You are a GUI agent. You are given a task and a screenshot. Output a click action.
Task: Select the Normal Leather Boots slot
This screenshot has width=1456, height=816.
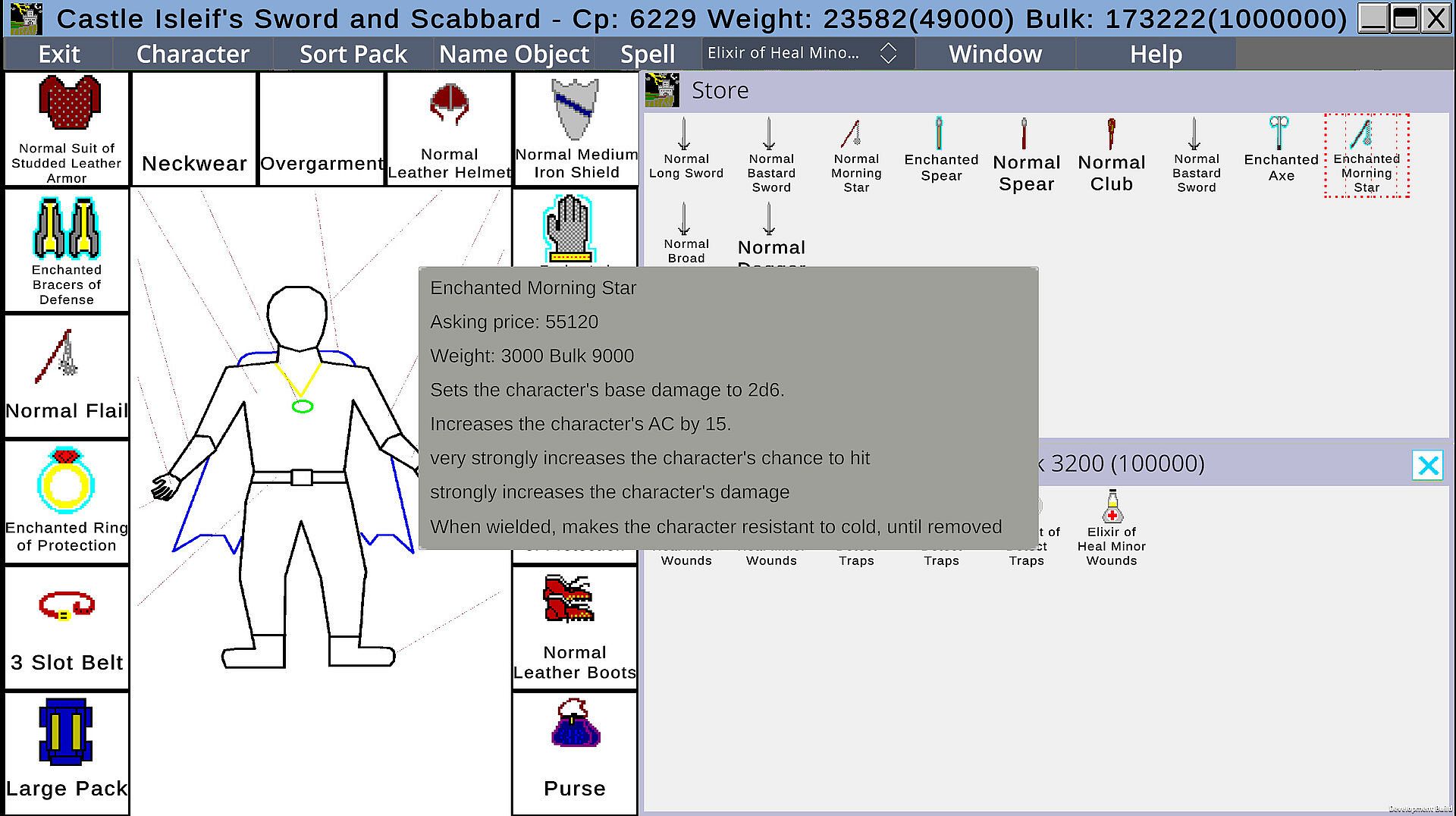575,628
